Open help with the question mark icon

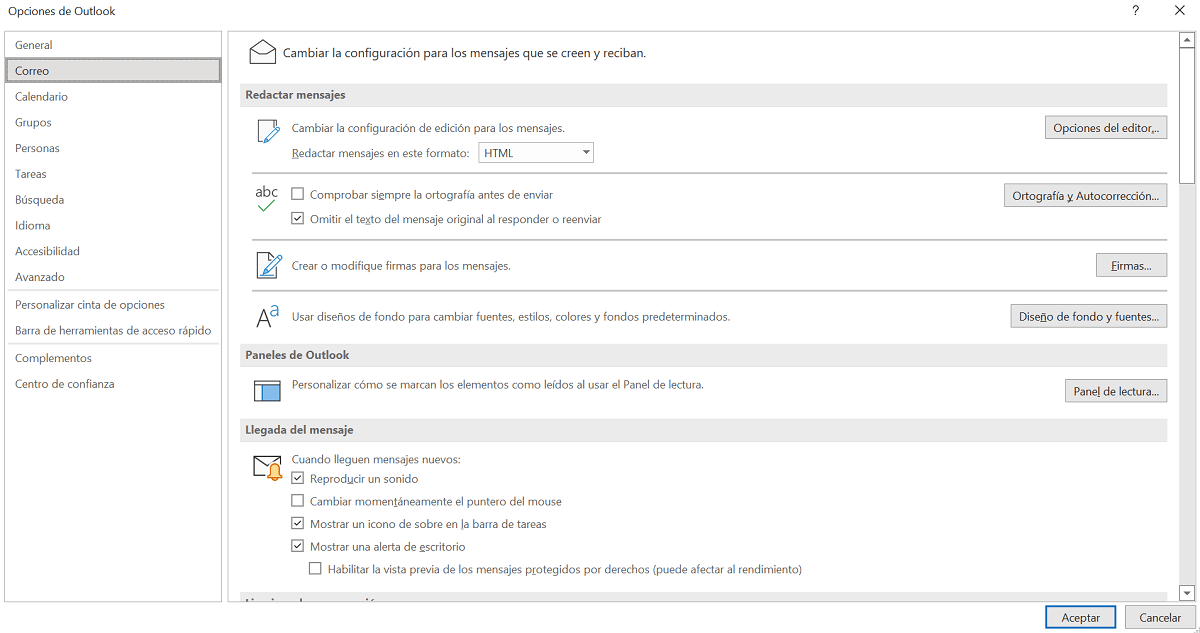[x=1135, y=11]
